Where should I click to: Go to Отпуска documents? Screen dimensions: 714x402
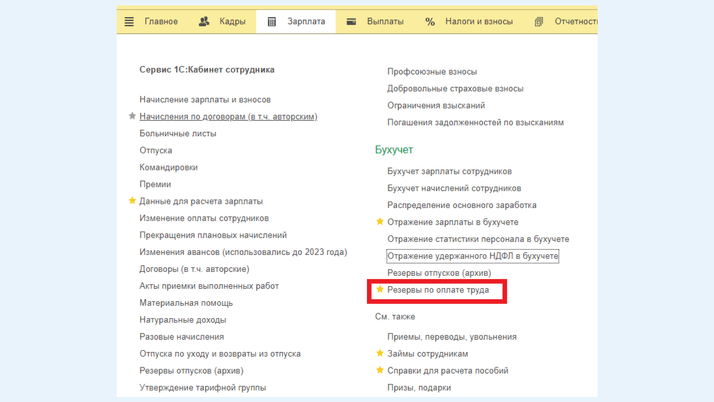click(x=155, y=150)
